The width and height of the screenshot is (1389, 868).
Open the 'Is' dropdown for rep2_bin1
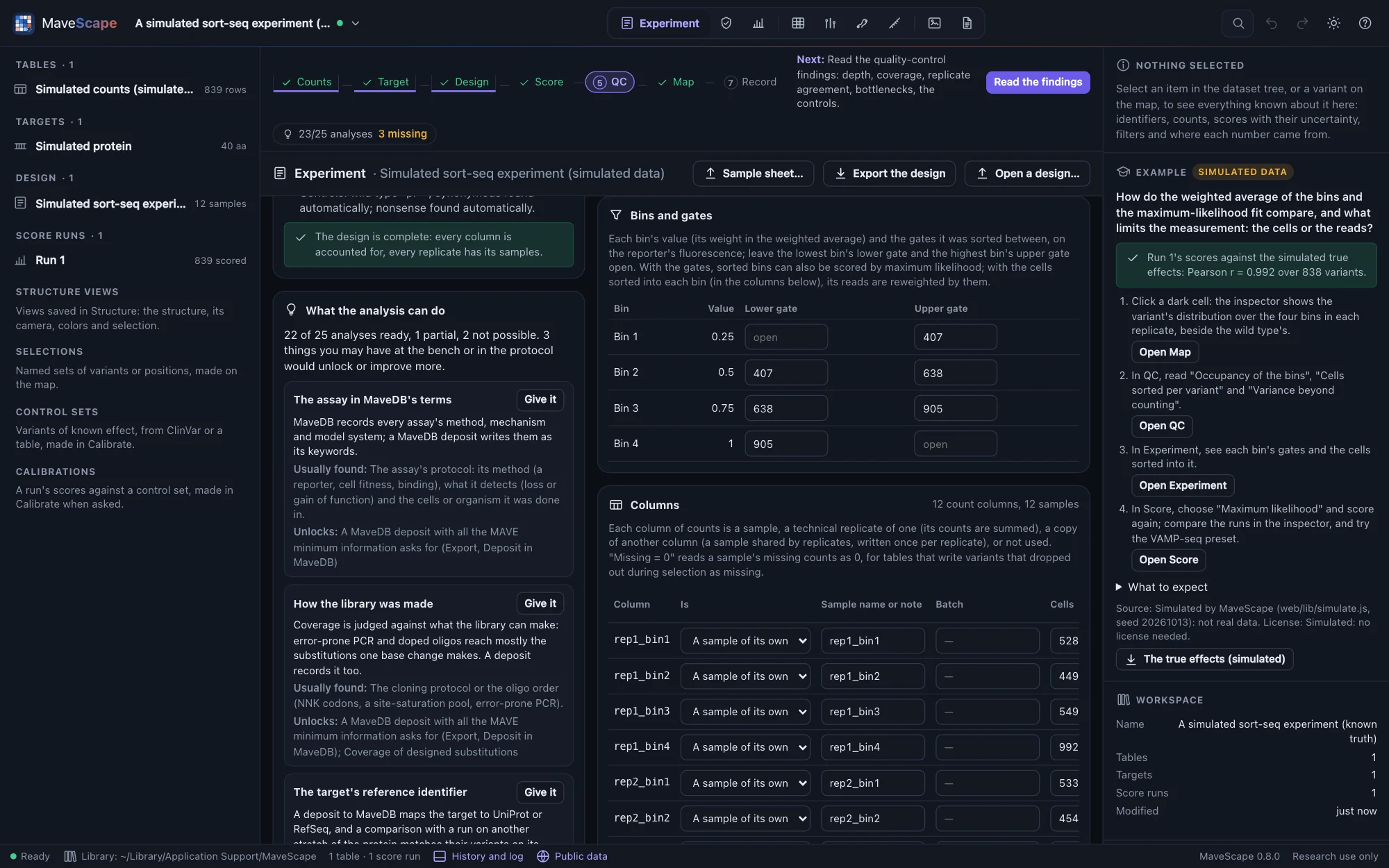[746, 783]
